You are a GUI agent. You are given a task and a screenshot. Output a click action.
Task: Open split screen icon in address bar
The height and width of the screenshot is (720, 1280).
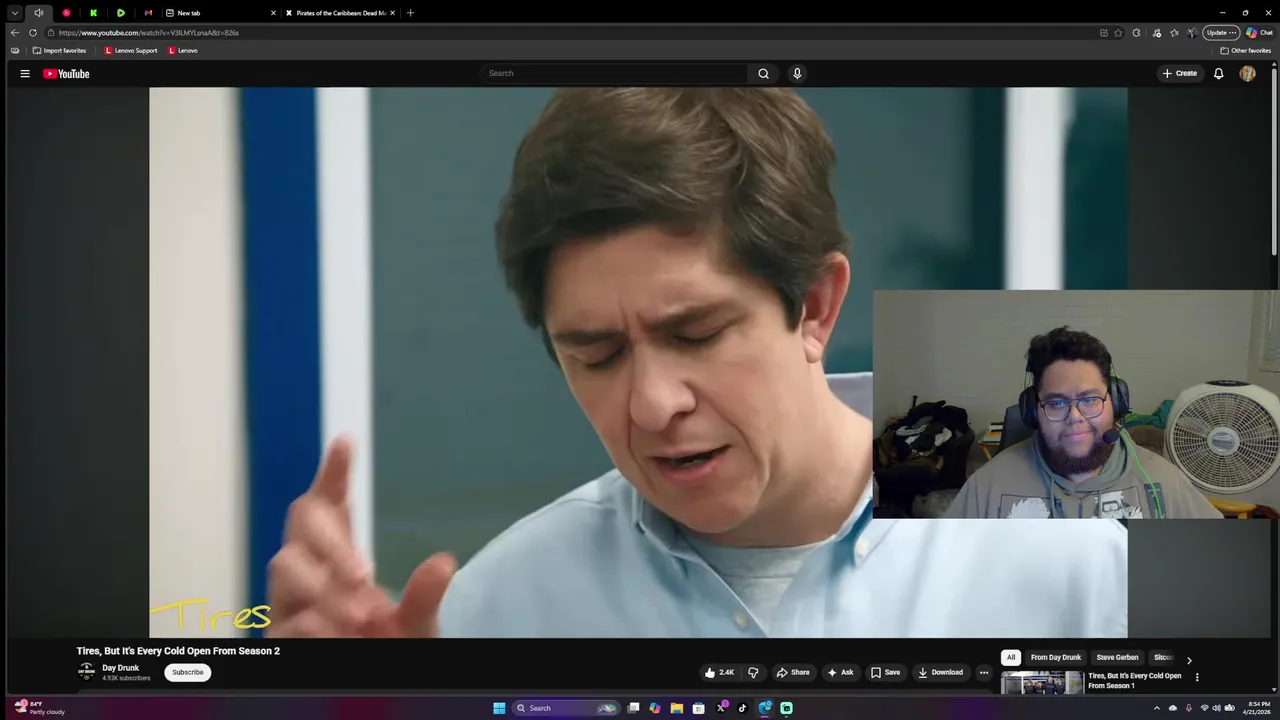click(x=1103, y=32)
